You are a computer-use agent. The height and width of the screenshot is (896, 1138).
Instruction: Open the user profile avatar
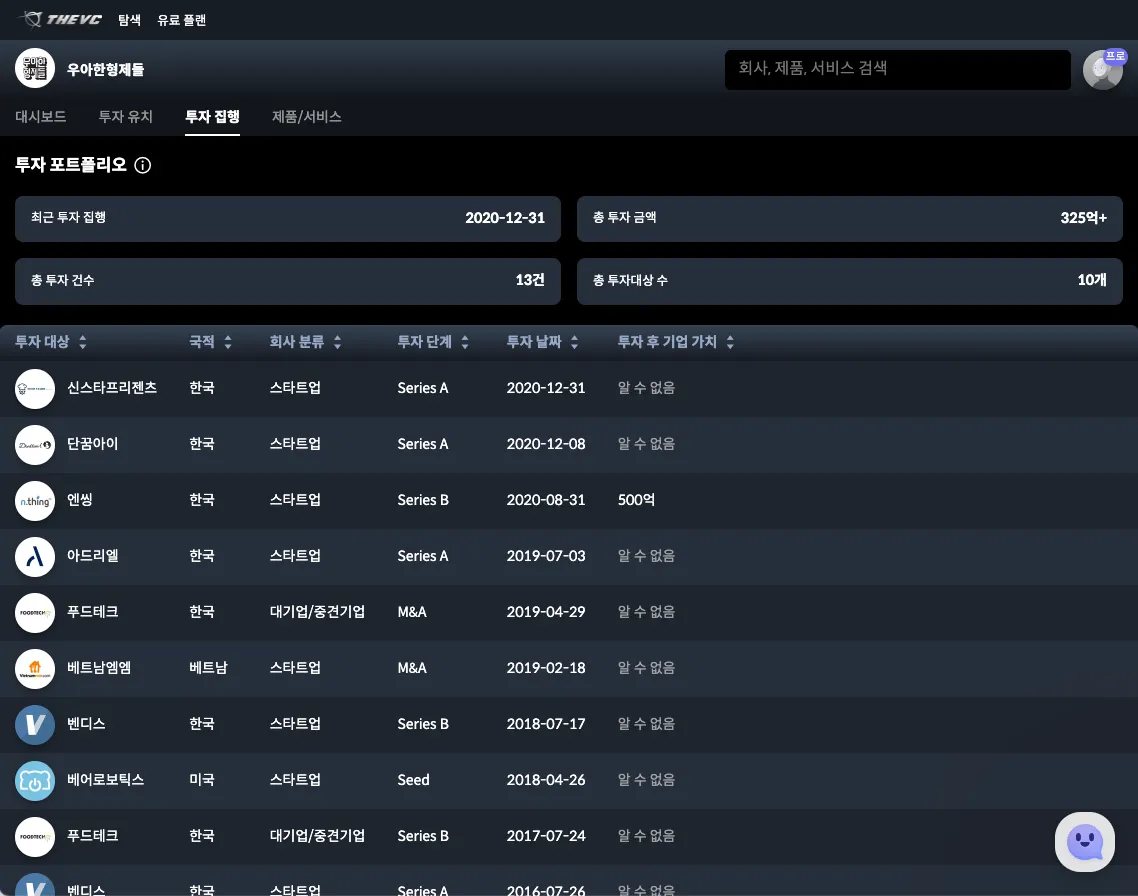pyautogui.click(x=1102, y=70)
